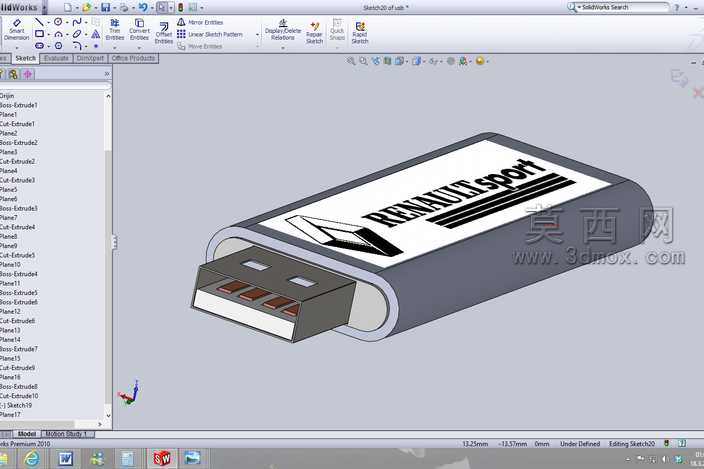Click the Previous View icon
This screenshot has height=469, width=704.
[x=375, y=61]
